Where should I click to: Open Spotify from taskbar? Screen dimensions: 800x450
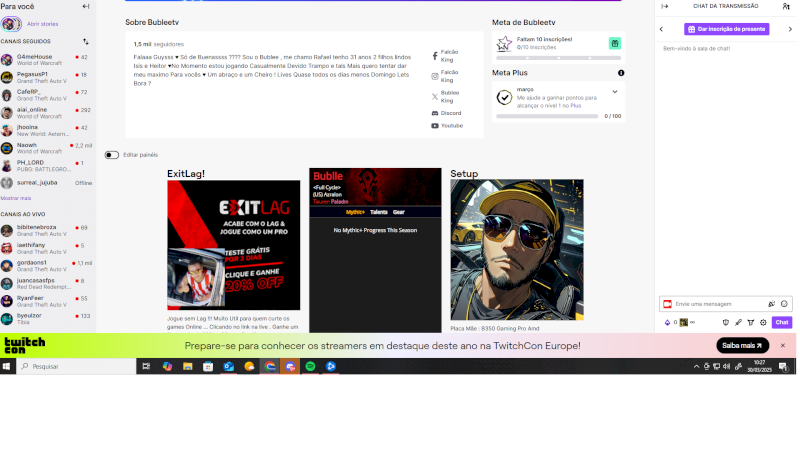click(x=310, y=366)
